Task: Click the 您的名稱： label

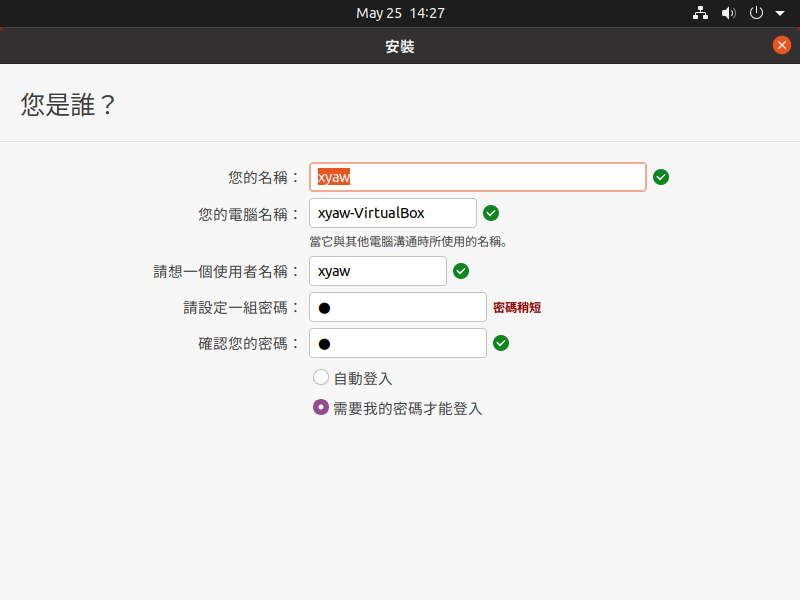Action: (x=263, y=177)
